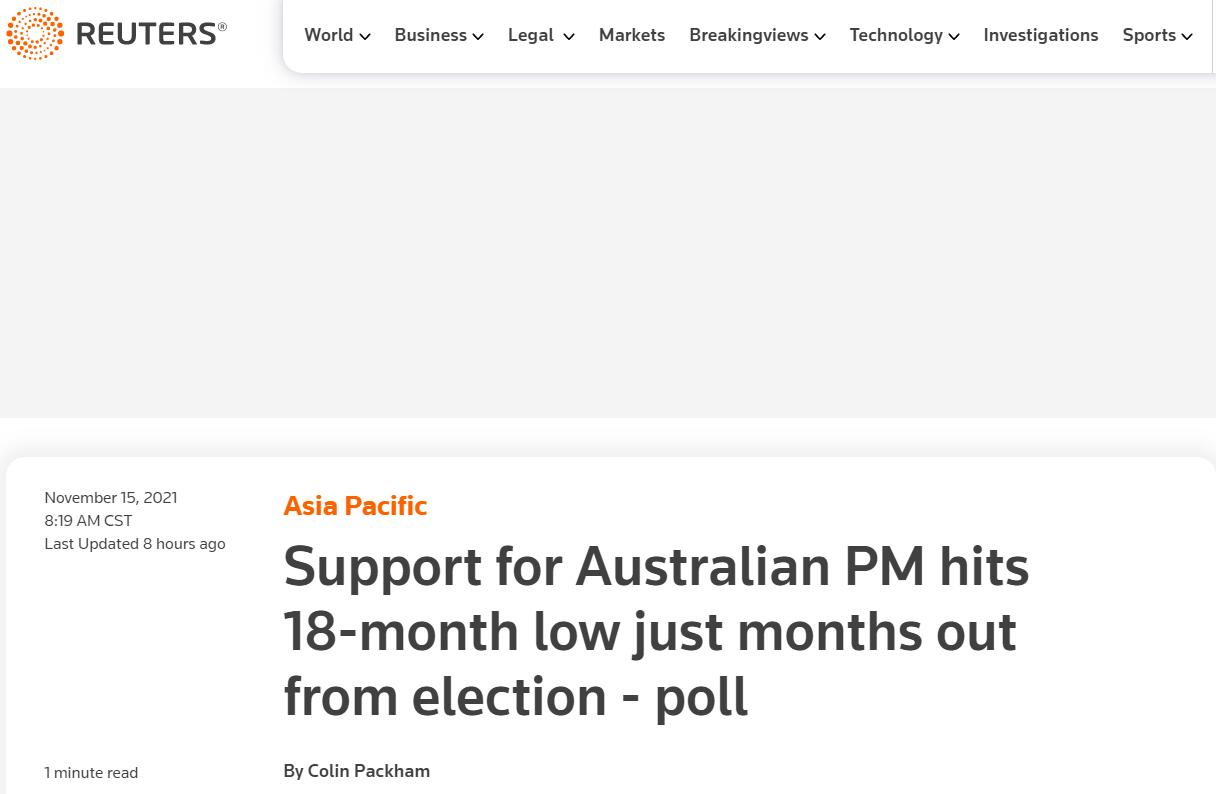Viewport: 1216px width, 794px height.
Task: Open the Breakingviews dropdown arrow
Action: [x=820, y=37]
